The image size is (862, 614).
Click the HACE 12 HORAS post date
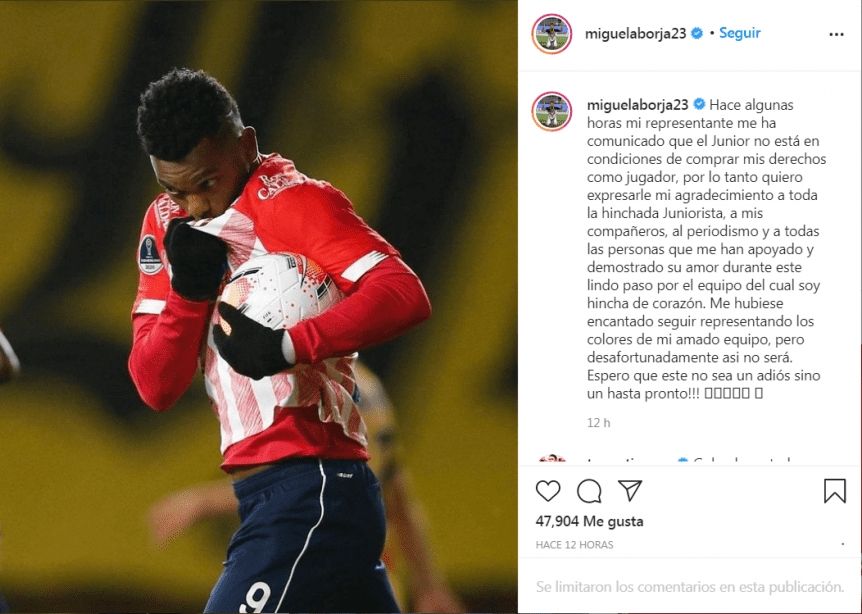(x=574, y=545)
